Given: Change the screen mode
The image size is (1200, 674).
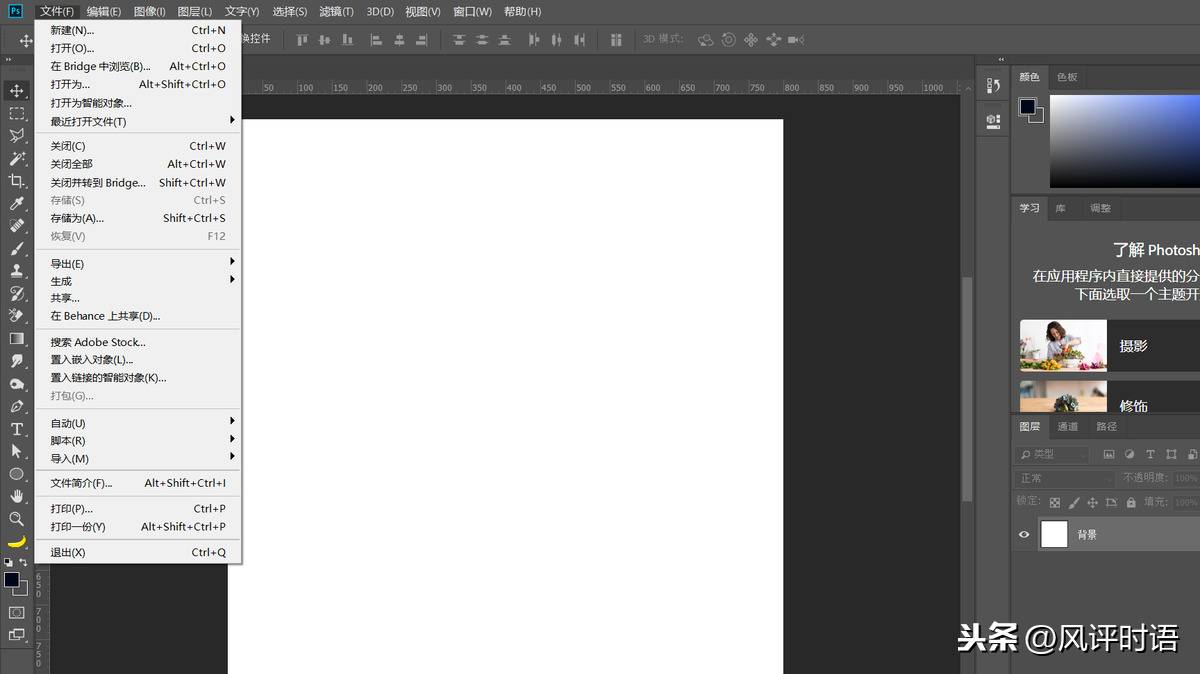Looking at the screenshot, I should click(x=17, y=634).
